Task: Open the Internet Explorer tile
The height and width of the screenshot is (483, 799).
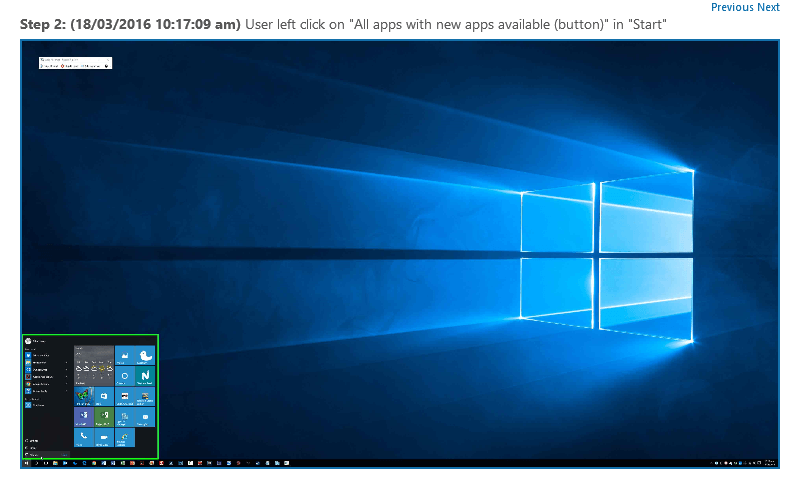Action: 125,438
